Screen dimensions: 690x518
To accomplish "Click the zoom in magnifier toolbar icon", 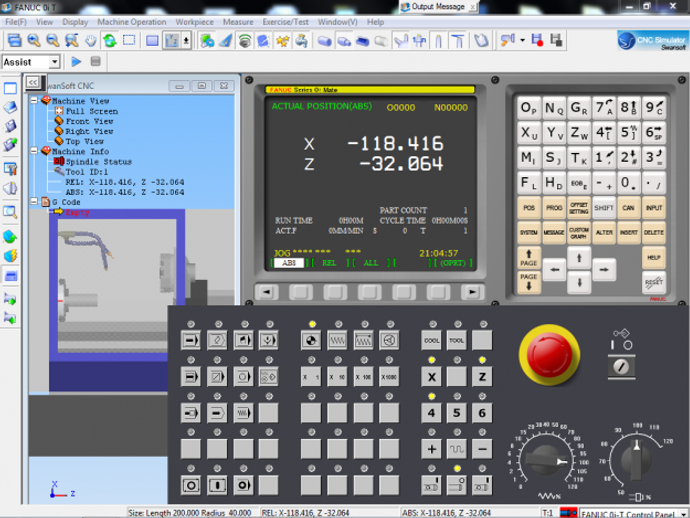I will click(34, 40).
